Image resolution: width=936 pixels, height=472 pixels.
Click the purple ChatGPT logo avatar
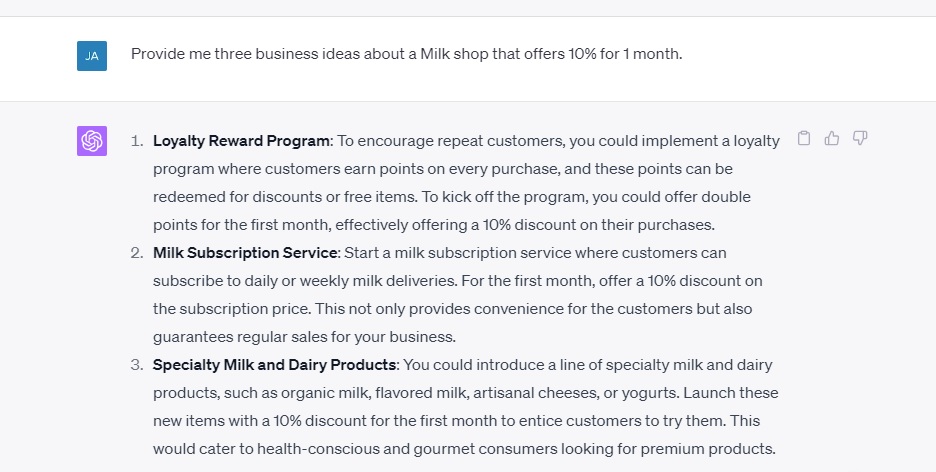tap(92, 141)
